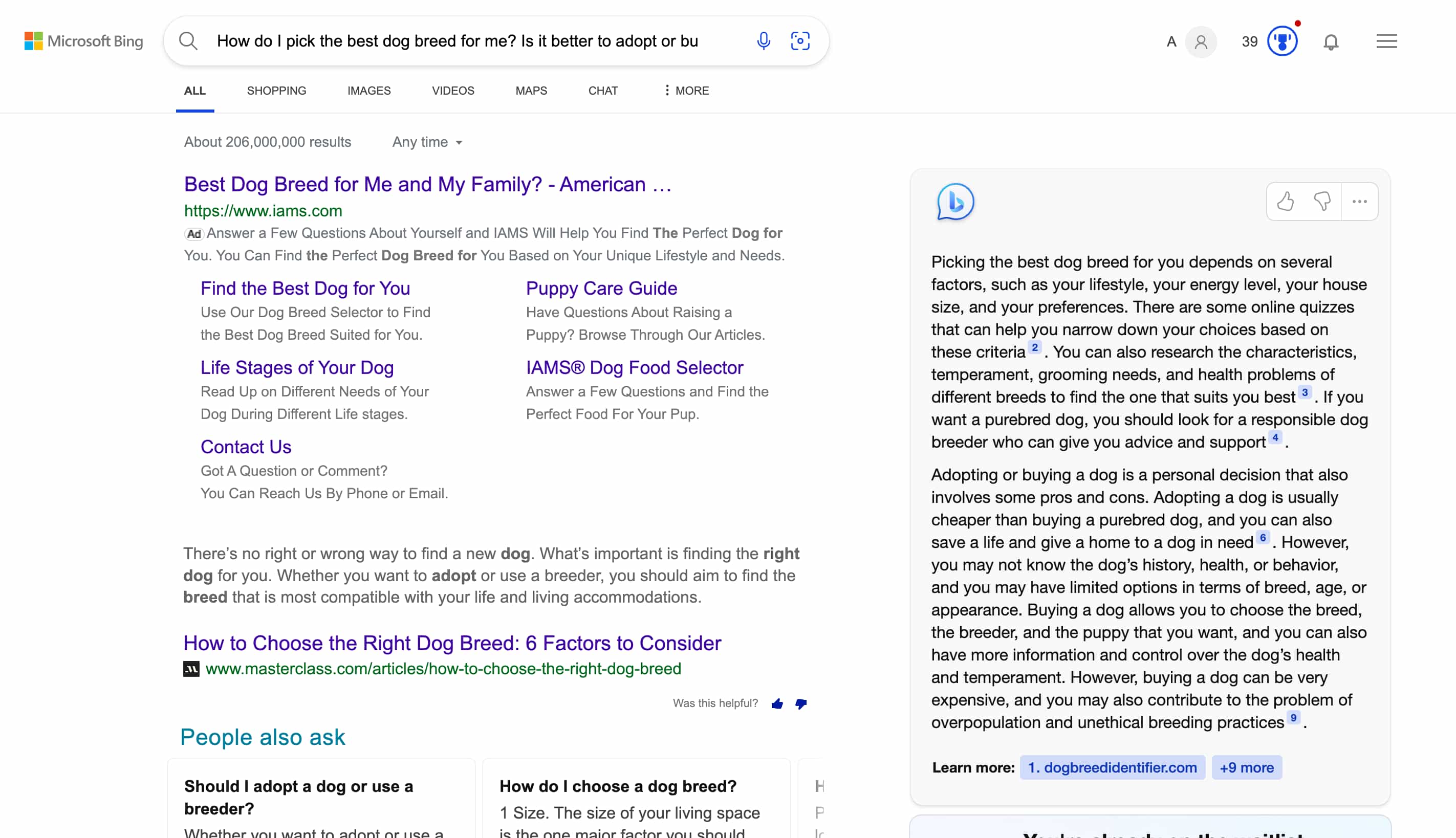Image resolution: width=1456 pixels, height=838 pixels.
Task: Open the dogbreedidentifier.com learn more link
Action: (x=1112, y=767)
